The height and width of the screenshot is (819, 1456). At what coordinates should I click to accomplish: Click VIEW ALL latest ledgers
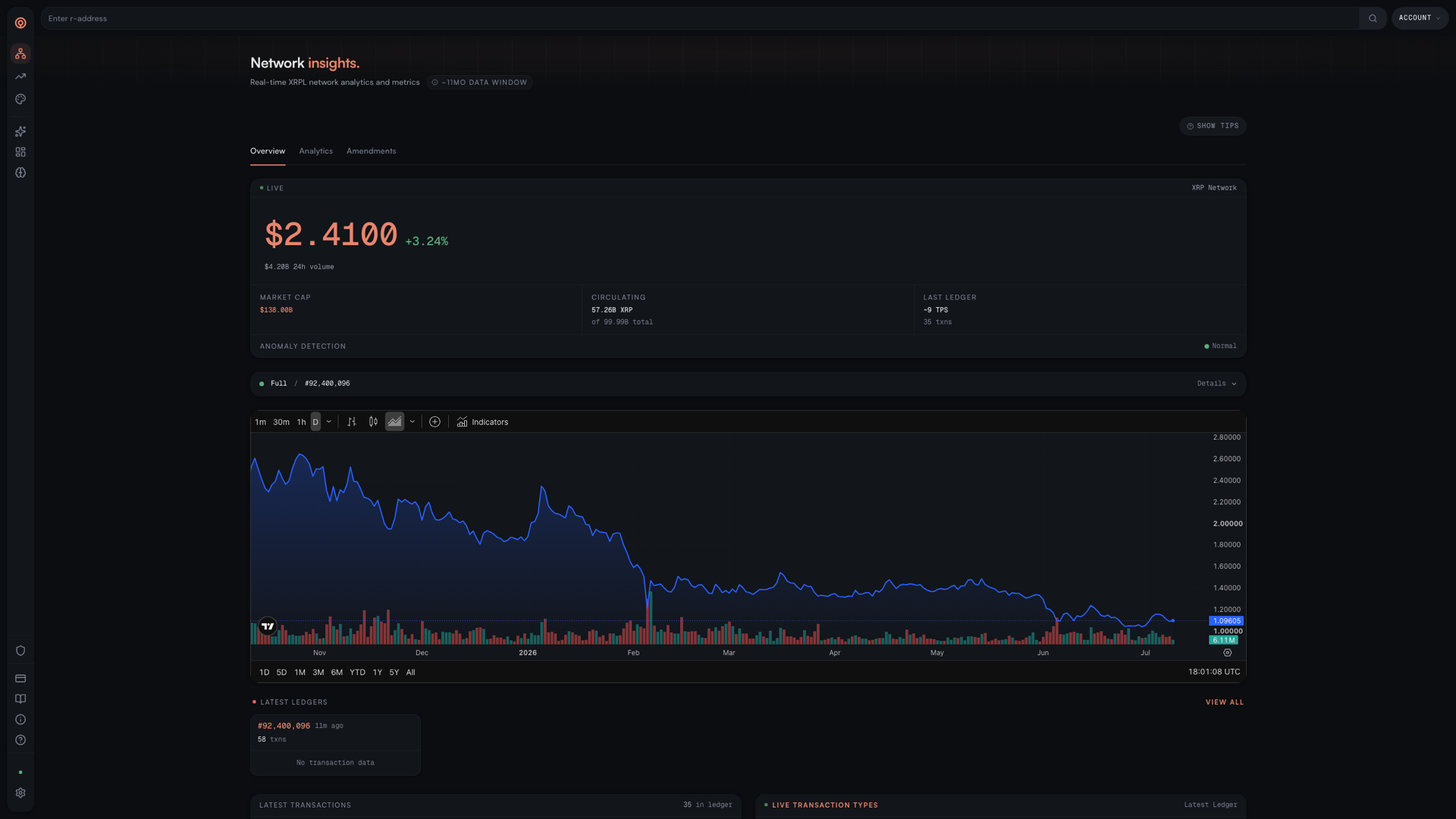click(1225, 702)
